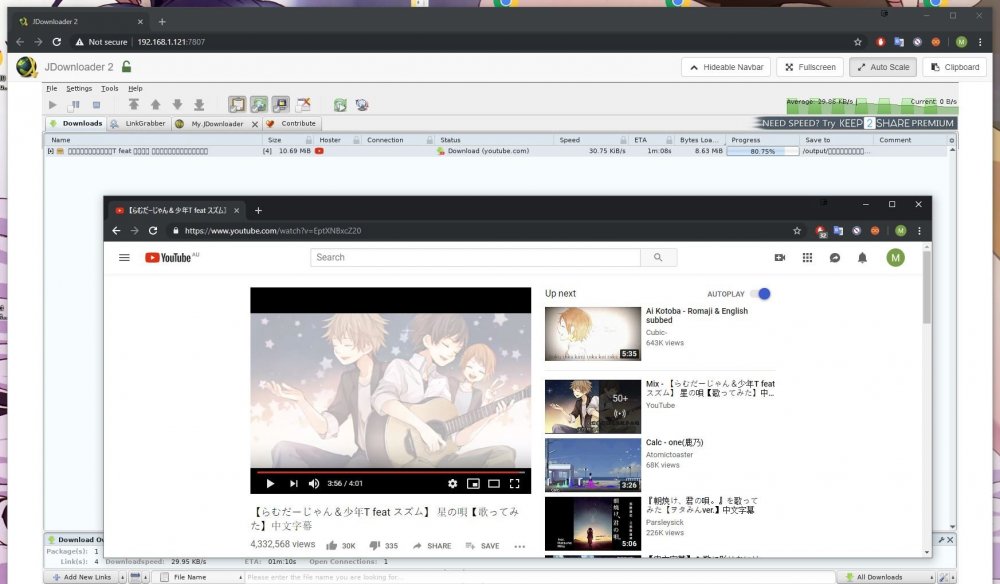Click NEED SPEED premium banner
The image size is (1000, 584).
click(x=857, y=123)
